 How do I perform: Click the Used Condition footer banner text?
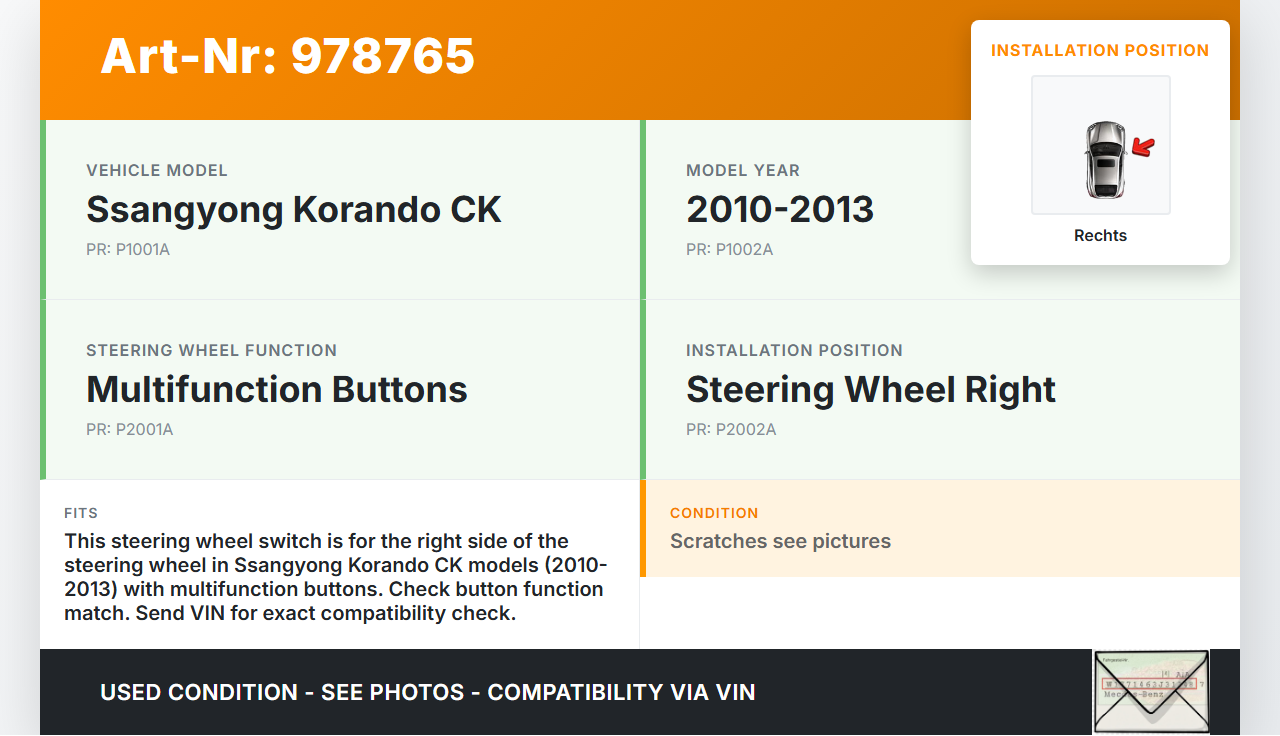428,692
